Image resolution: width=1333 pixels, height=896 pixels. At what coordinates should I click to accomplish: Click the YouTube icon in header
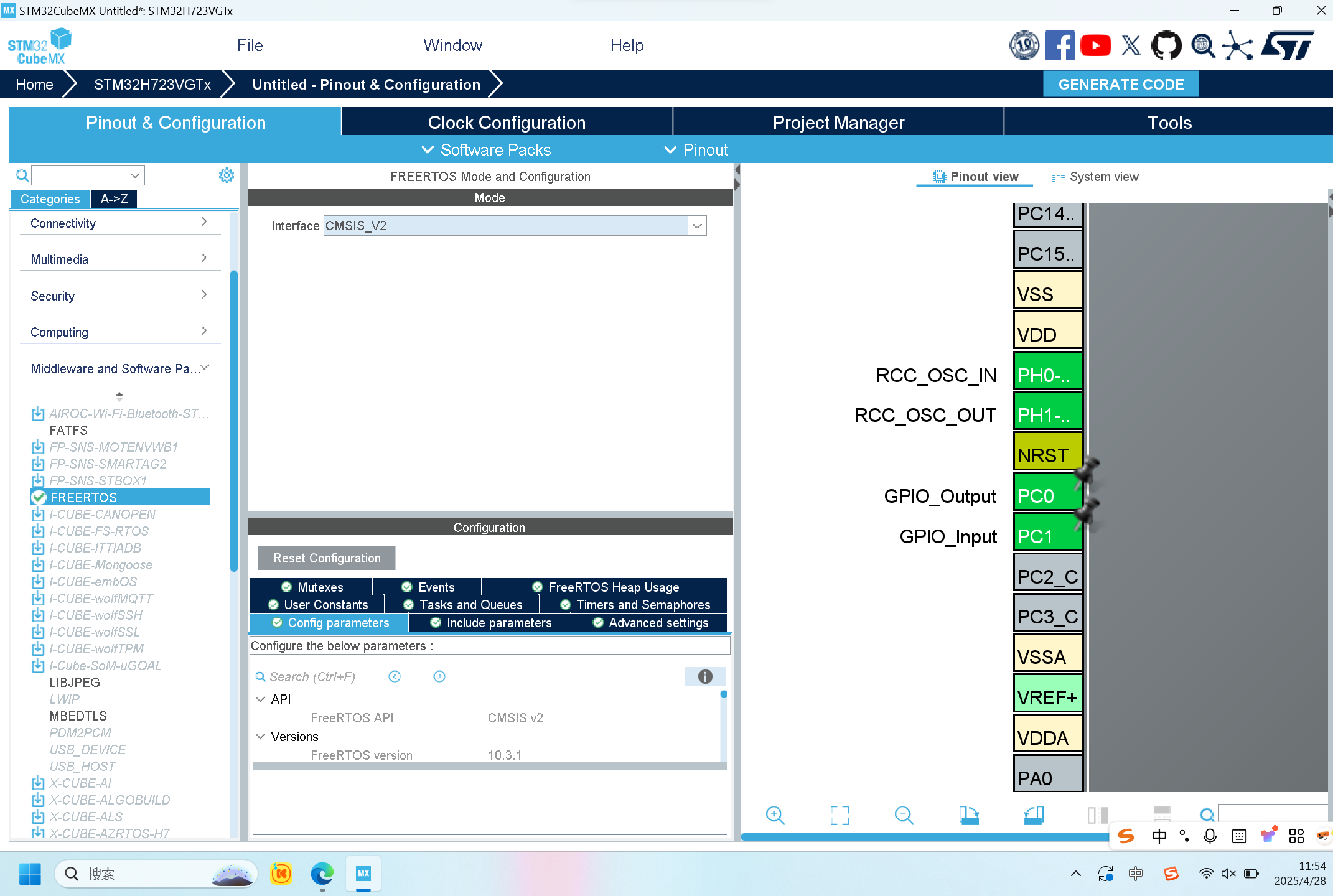point(1095,45)
